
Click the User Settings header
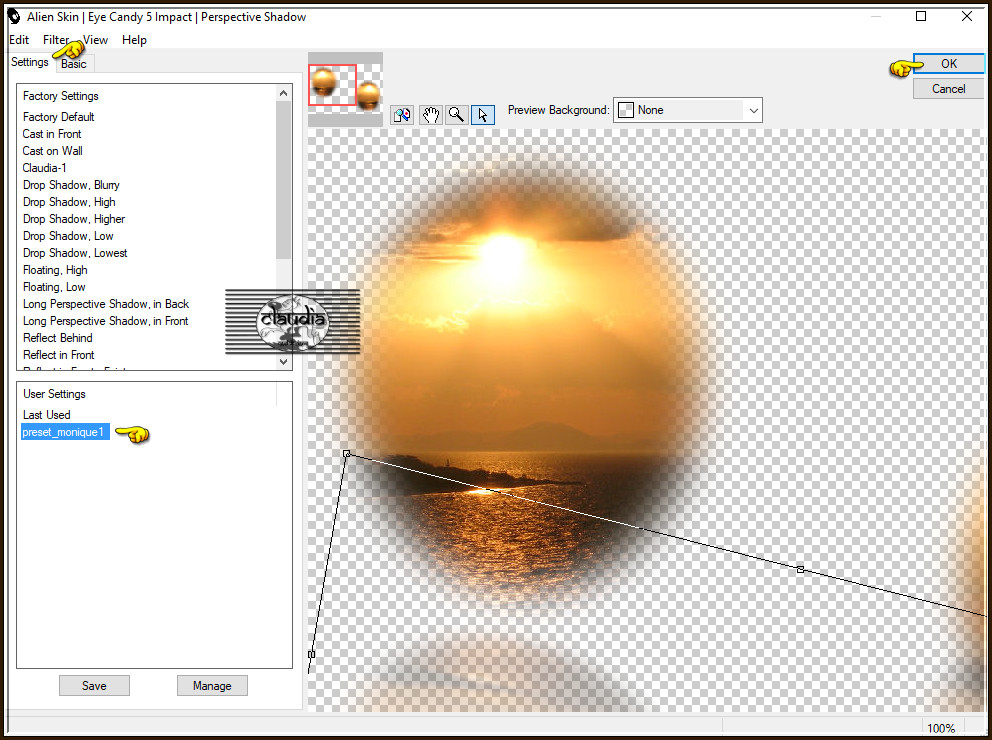(x=54, y=394)
